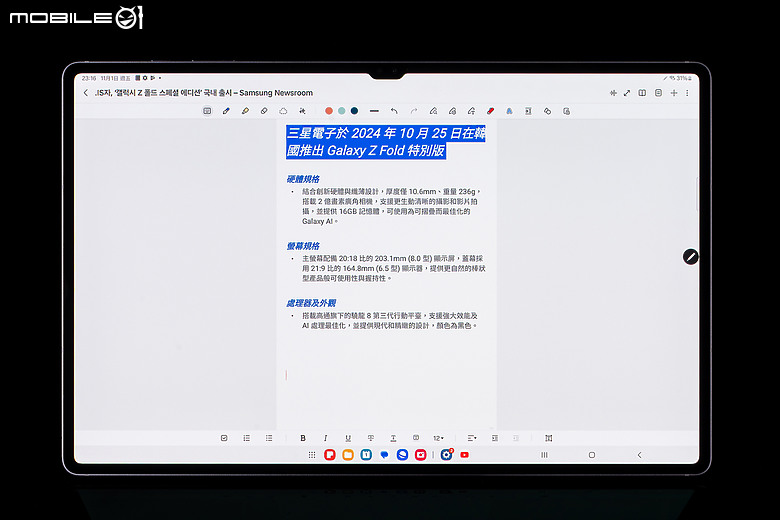780x520 pixels.
Task: Select the keyboard text mode icon
Action: coord(207,111)
